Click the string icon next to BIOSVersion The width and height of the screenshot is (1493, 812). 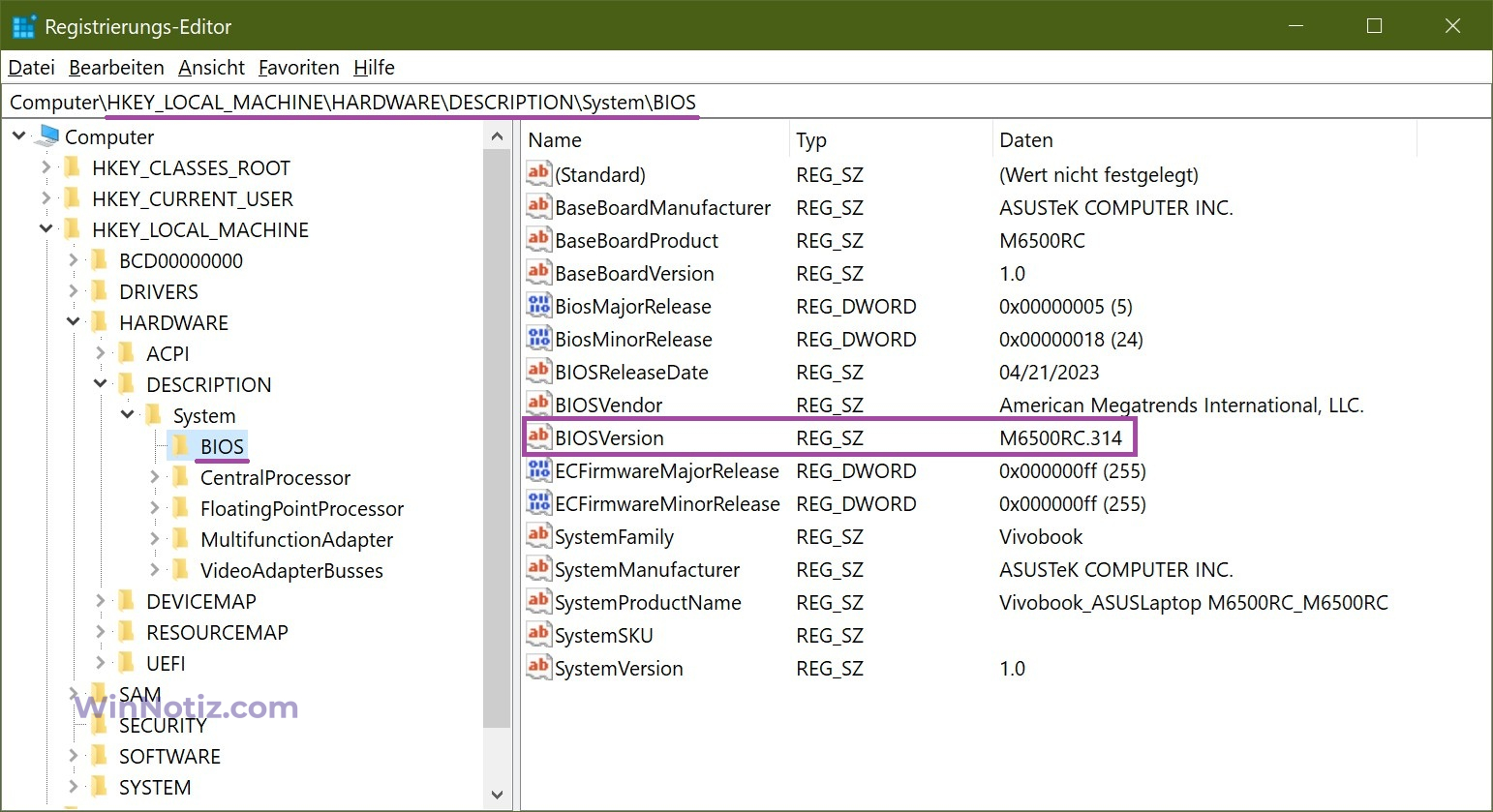pos(538,437)
